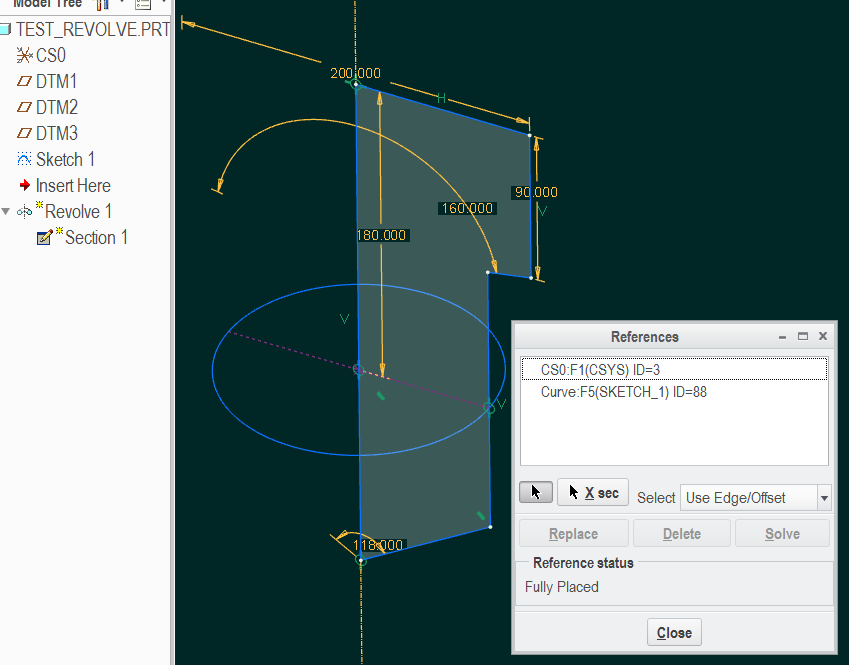Select the arrow selection tool in References

[x=536, y=491]
